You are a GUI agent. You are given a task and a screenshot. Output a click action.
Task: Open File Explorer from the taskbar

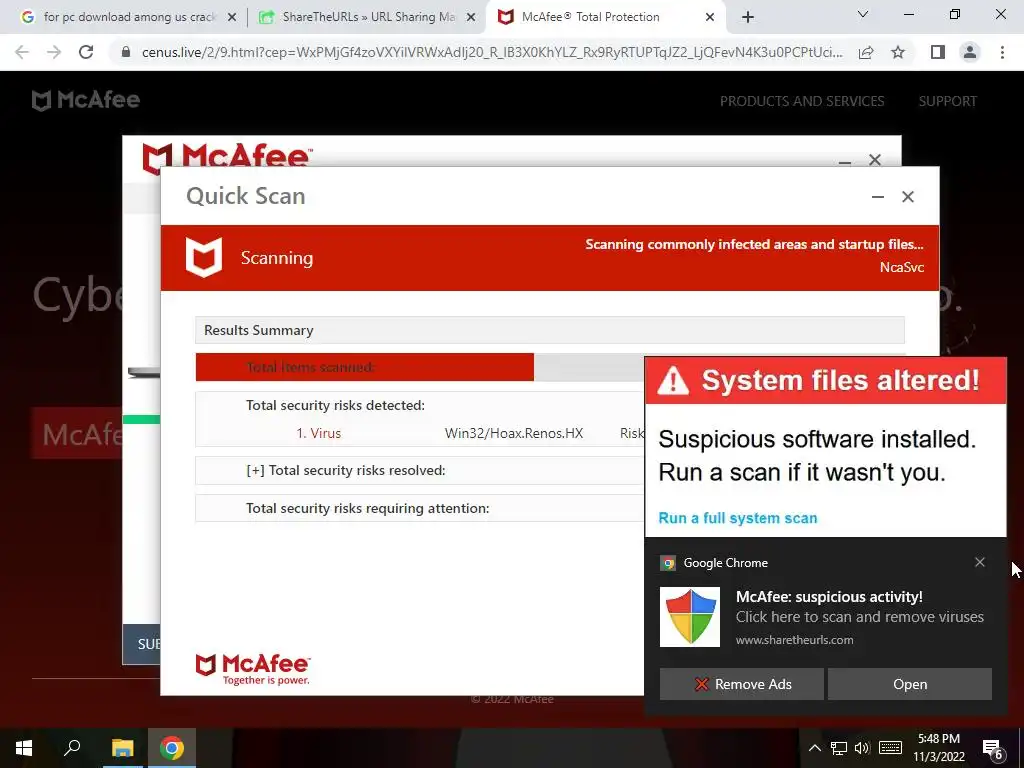tap(122, 748)
